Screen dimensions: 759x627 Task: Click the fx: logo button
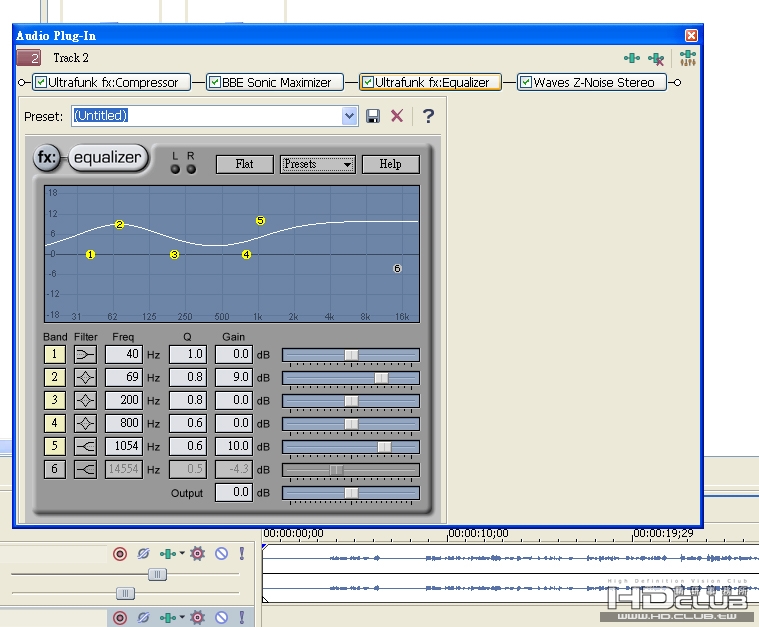pyautogui.click(x=47, y=158)
